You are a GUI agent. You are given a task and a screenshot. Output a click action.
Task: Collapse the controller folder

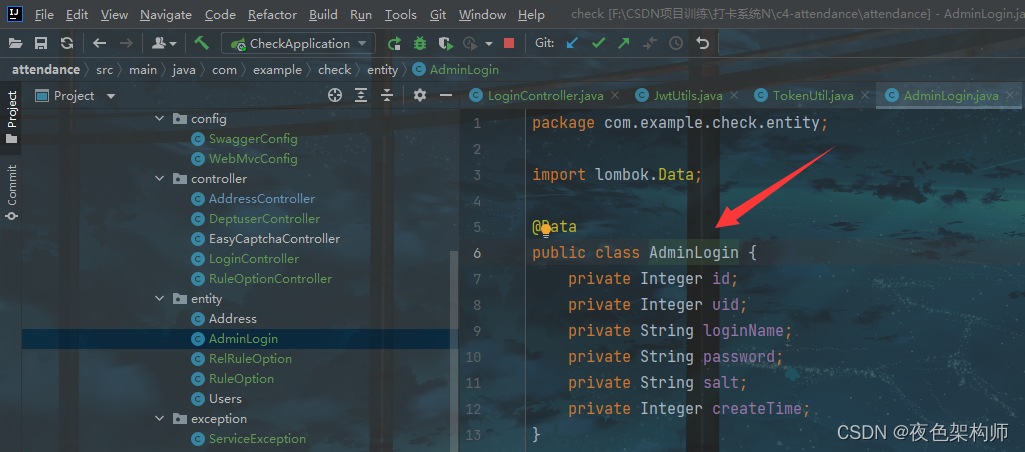click(x=160, y=179)
